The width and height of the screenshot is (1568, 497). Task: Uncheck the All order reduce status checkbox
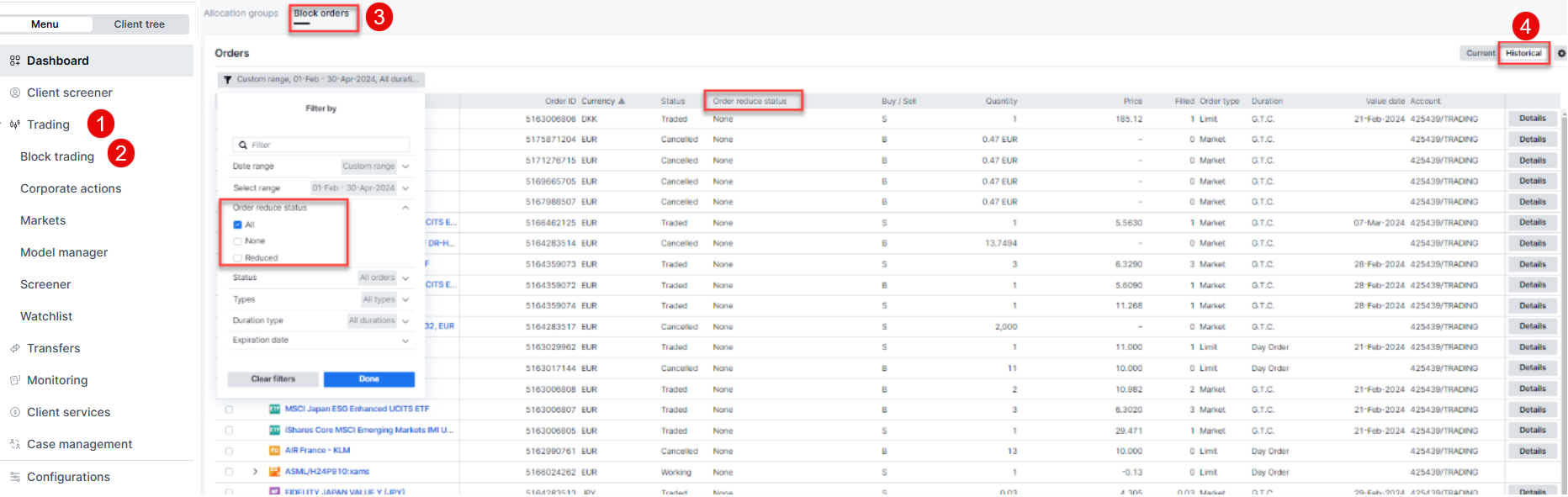[x=238, y=225]
